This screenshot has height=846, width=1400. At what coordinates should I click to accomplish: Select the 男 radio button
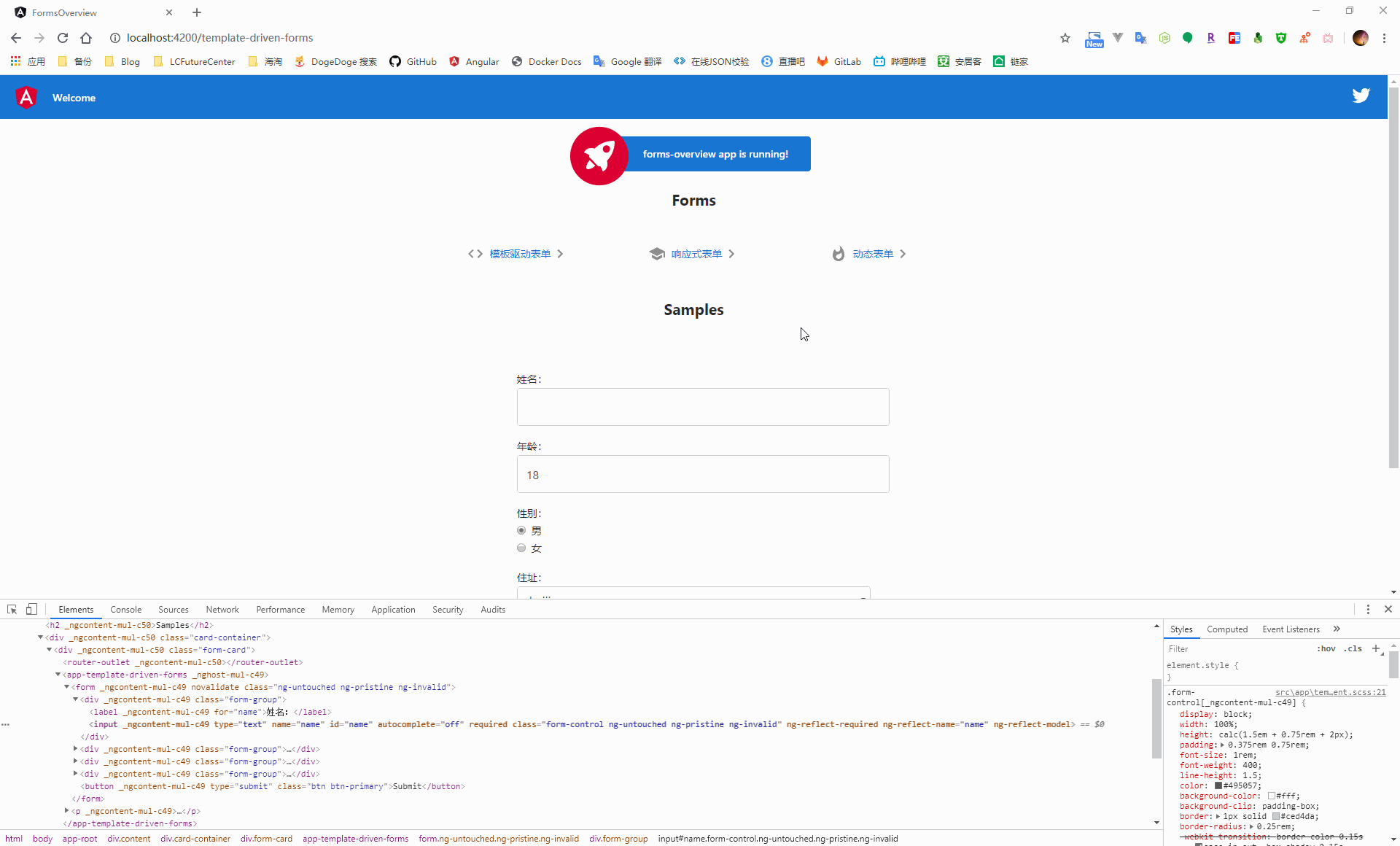521,530
